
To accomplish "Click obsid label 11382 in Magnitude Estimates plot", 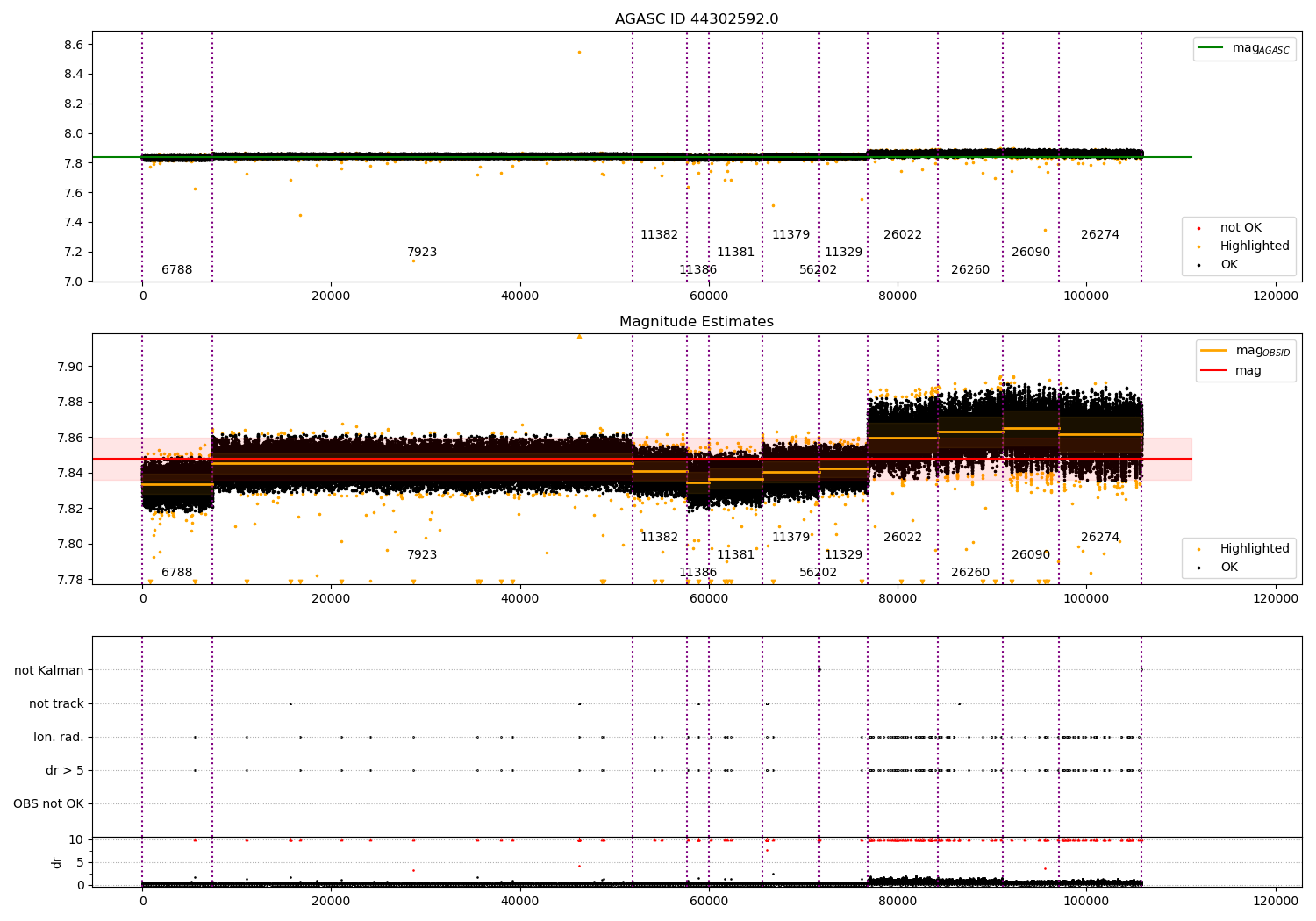I will point(659,537).
